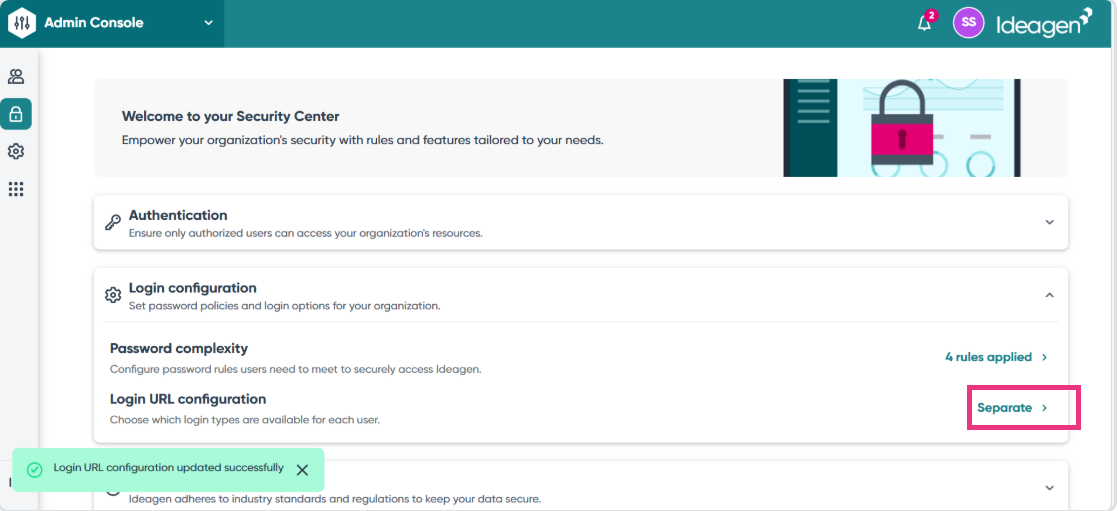
Task: Open the 4 rules applied link
Action: (x=996, y=356)
